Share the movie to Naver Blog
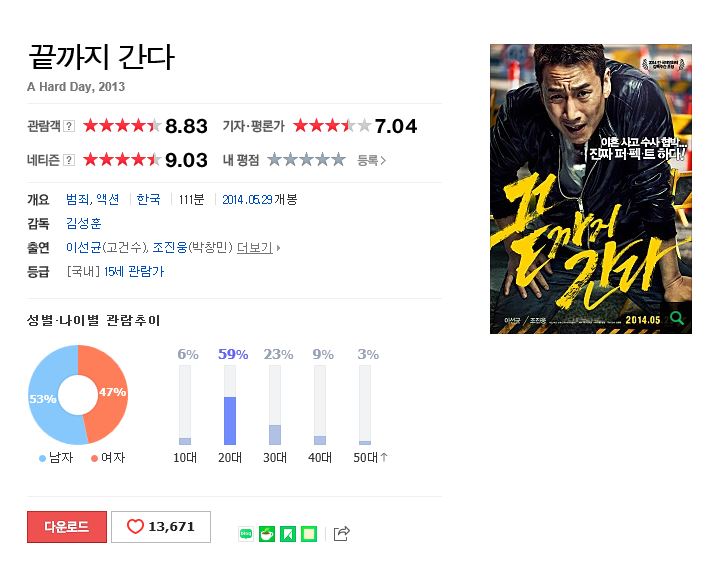Viewport: 721px width, 581px height. tap(246, 534)
